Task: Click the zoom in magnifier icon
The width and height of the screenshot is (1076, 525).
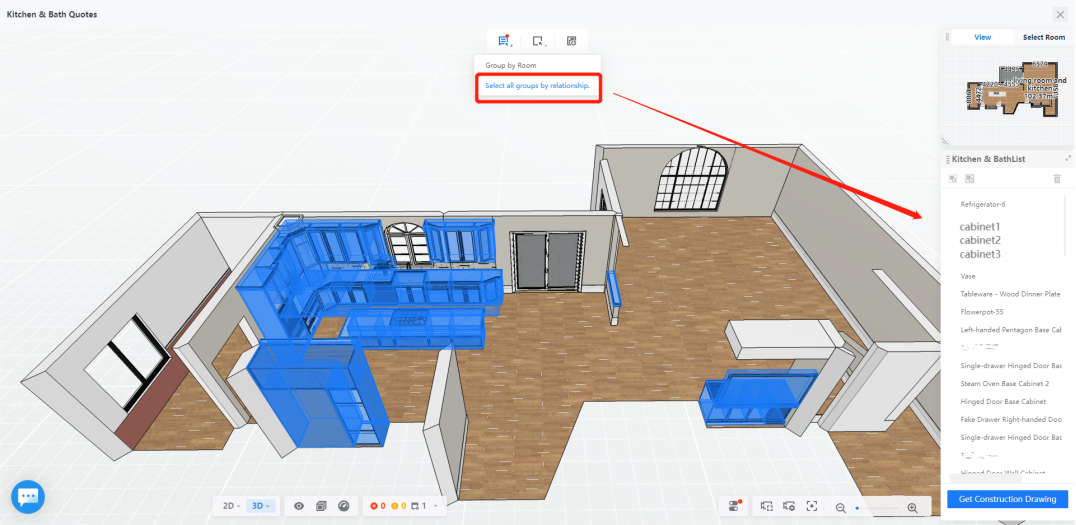Action: tap(912, 507)
